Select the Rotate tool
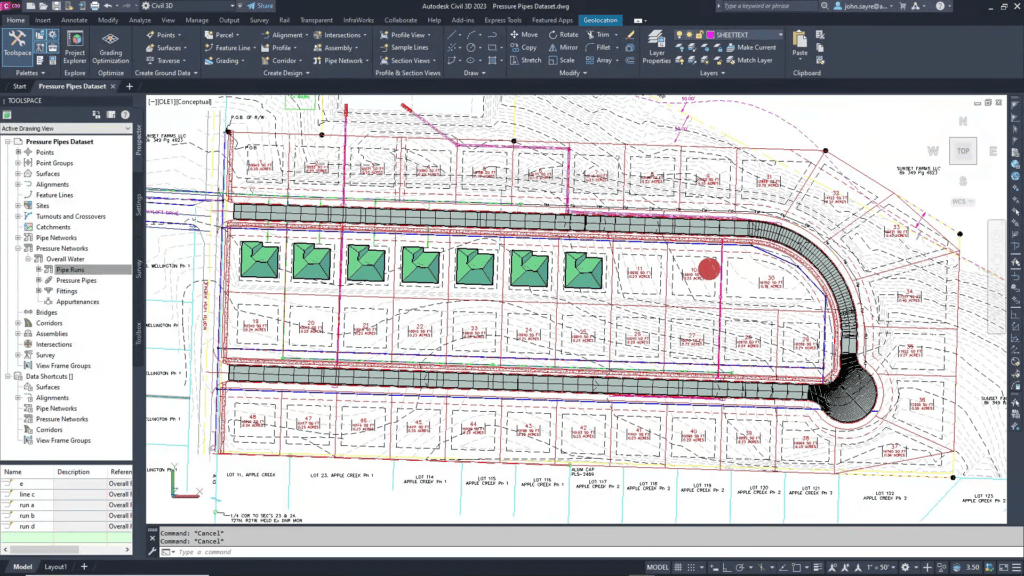Viewport: 1024px width, 576px height. pos(562,34)
